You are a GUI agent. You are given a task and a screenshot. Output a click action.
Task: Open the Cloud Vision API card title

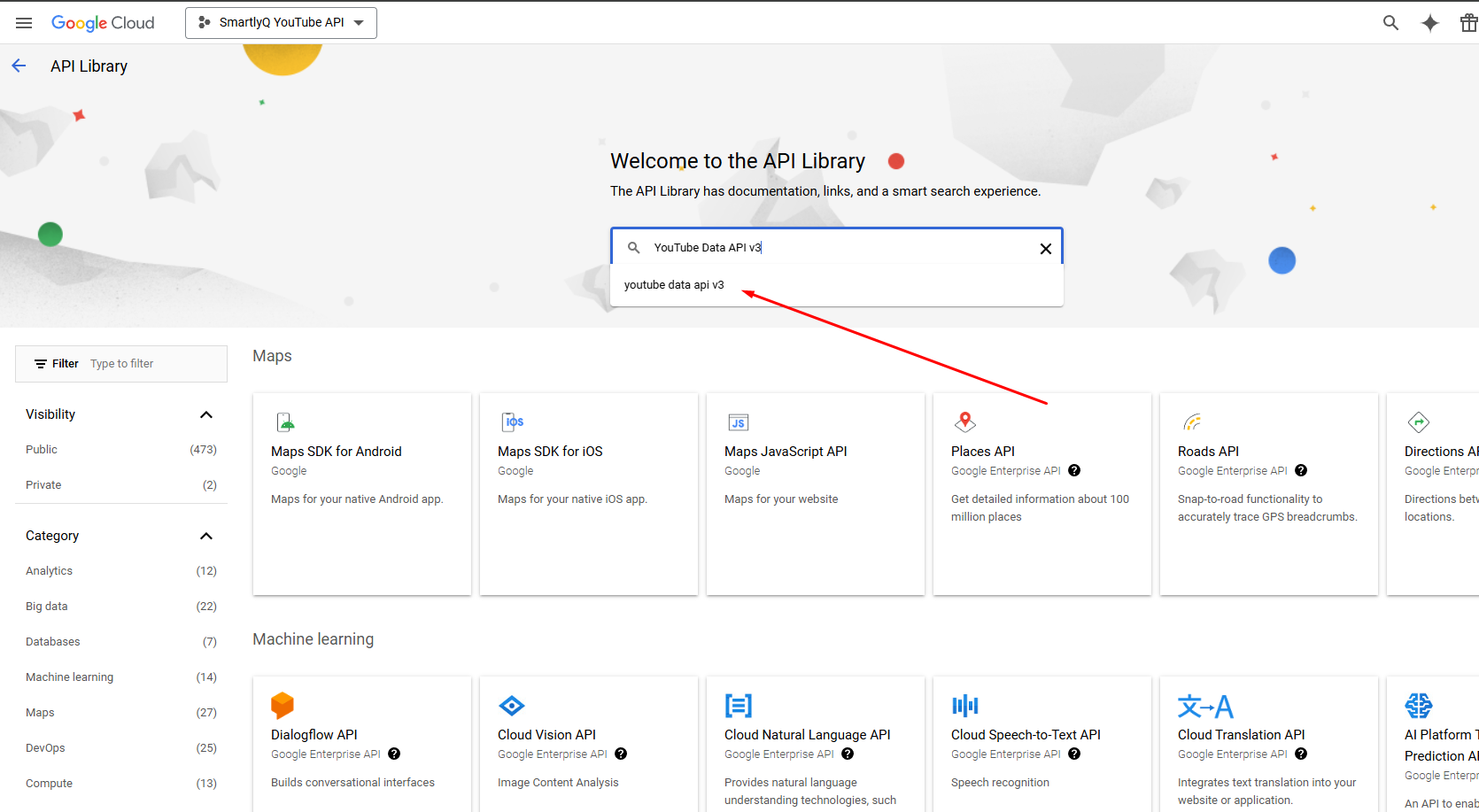point(546,735)
